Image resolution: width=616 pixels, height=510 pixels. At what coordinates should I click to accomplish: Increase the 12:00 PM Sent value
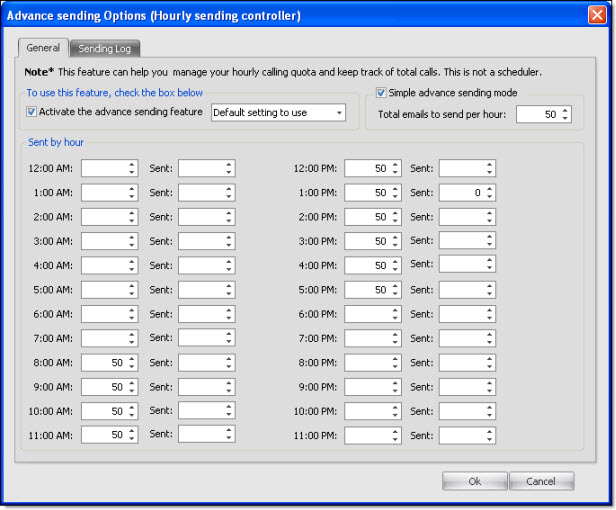(490, 164)
